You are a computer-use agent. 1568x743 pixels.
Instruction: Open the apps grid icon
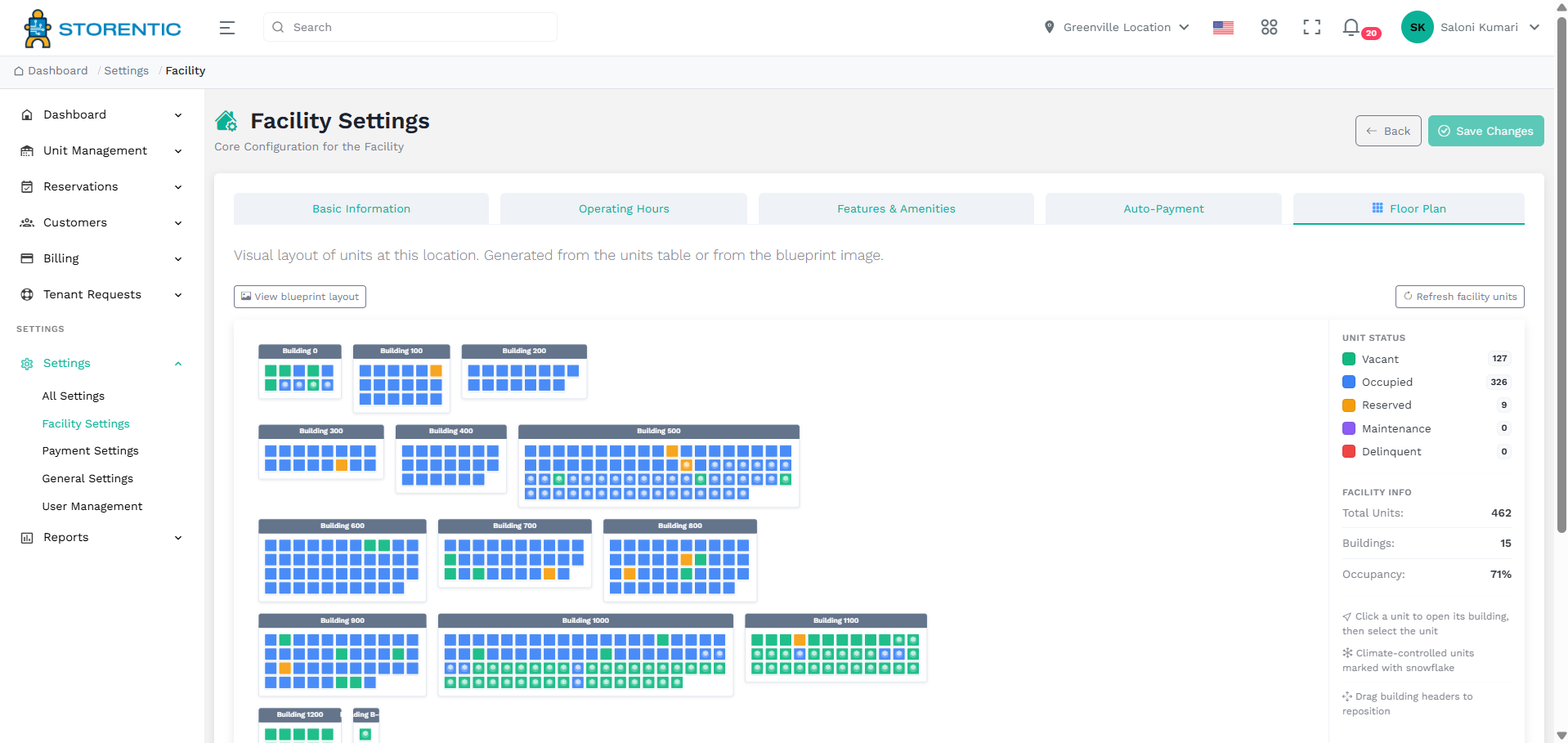(x=1269, y=28)
